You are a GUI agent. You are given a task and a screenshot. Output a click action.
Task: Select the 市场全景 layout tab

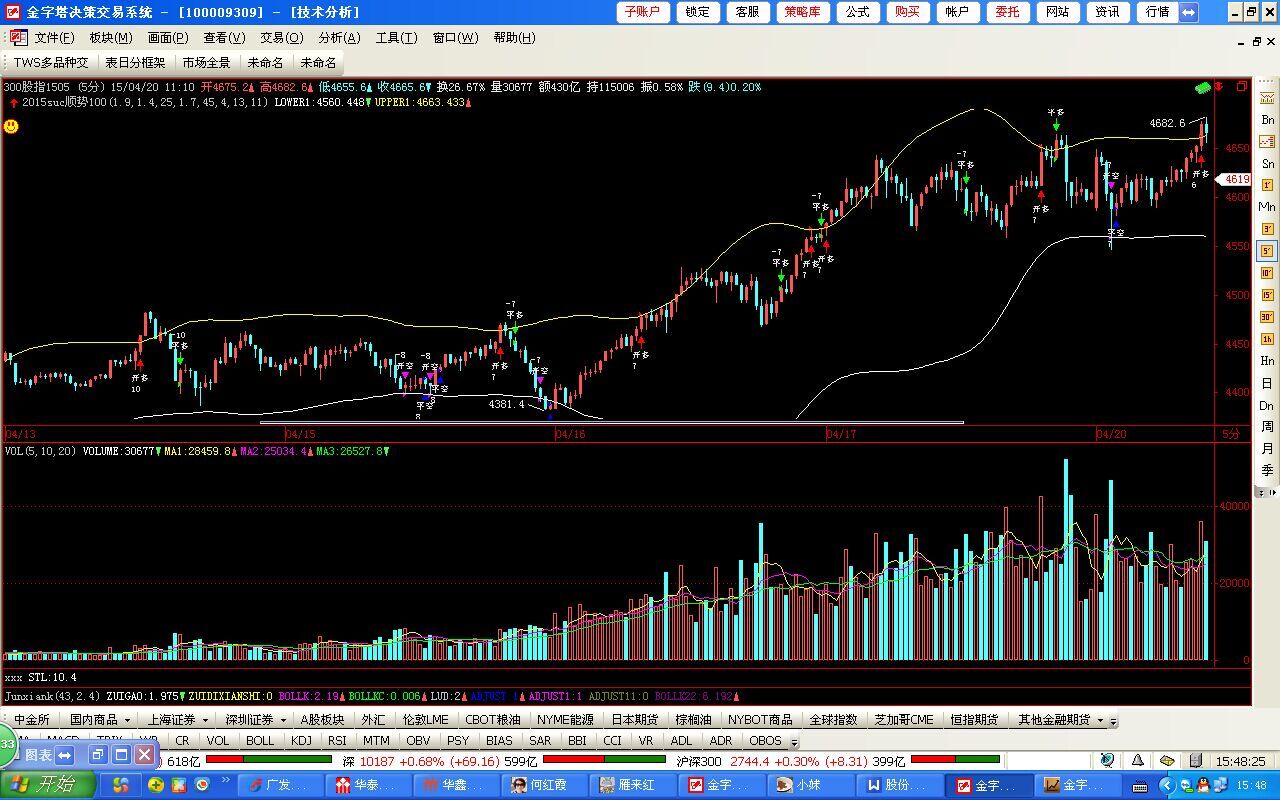pyautogui.click(x=206, y=62)
